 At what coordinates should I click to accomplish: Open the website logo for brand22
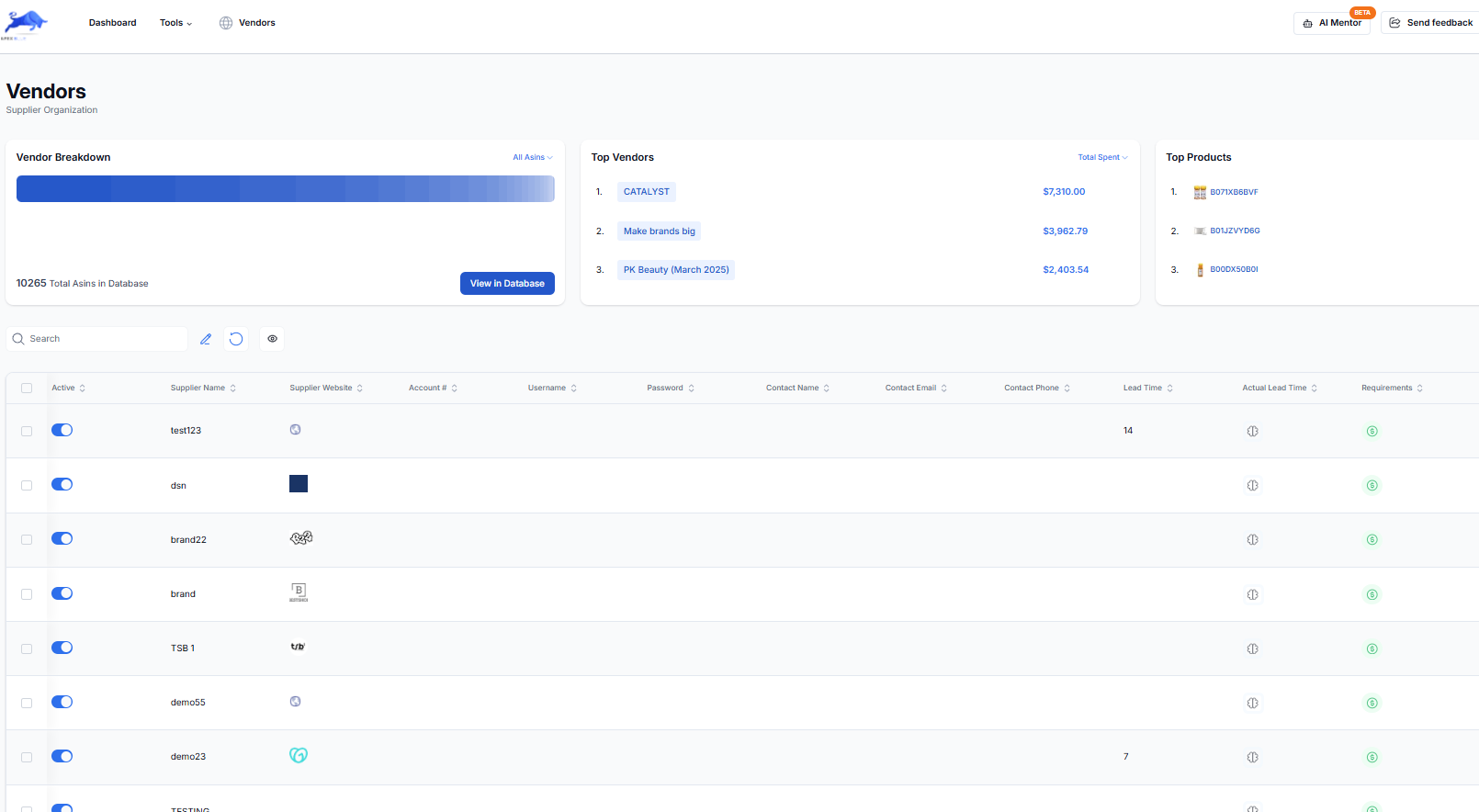301,538
